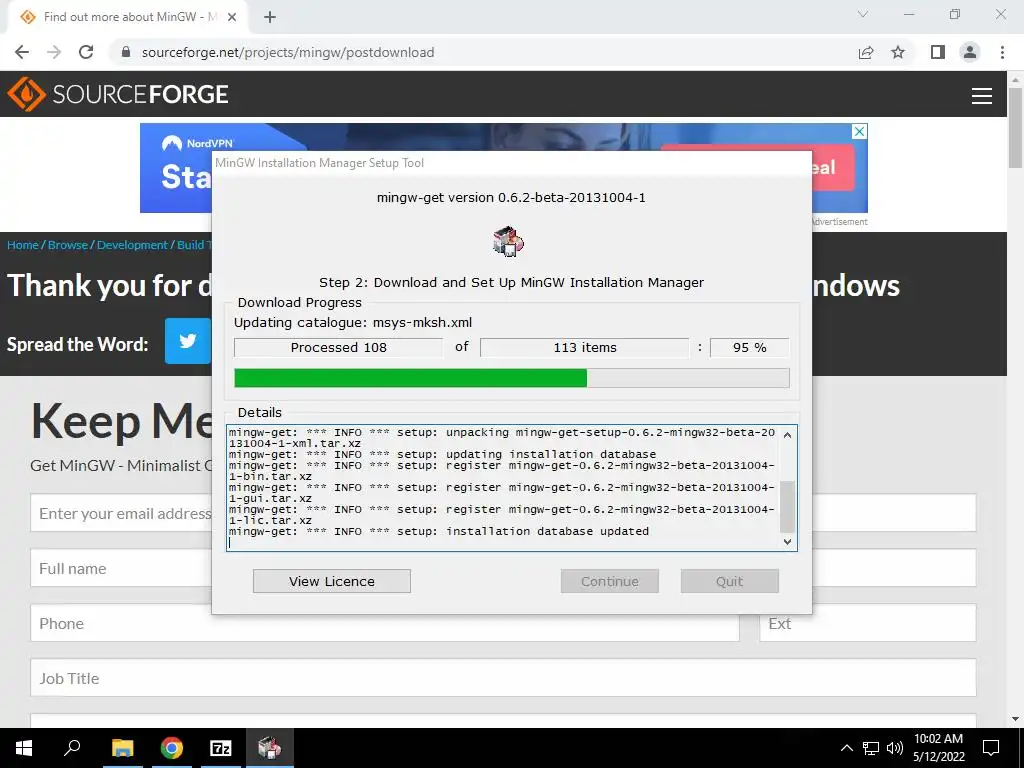This screenshot has height=768, width=1024.
Task: Open File Explorer from taskbar
Action: 122,748
